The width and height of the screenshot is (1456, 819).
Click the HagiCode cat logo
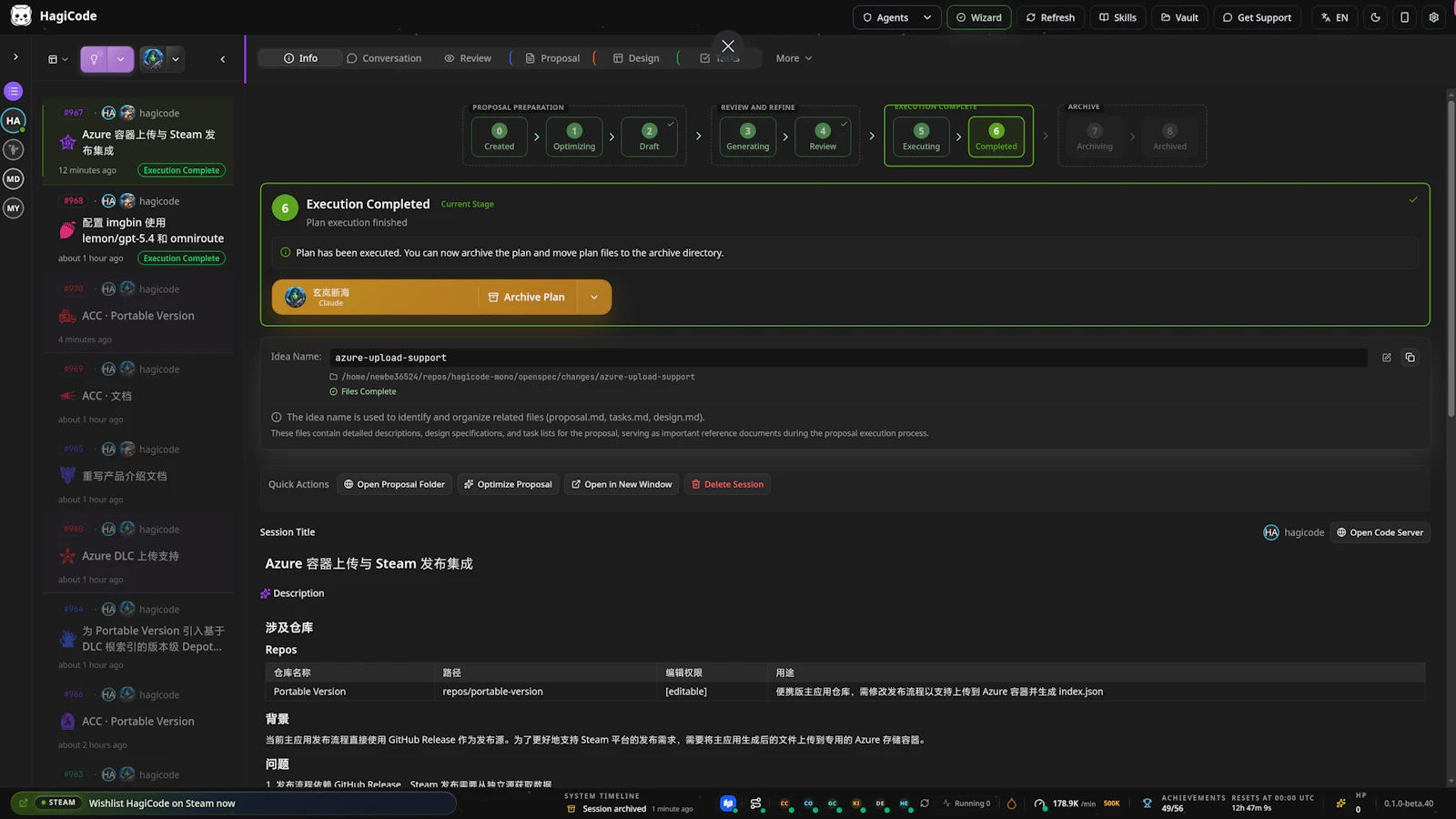21,15
